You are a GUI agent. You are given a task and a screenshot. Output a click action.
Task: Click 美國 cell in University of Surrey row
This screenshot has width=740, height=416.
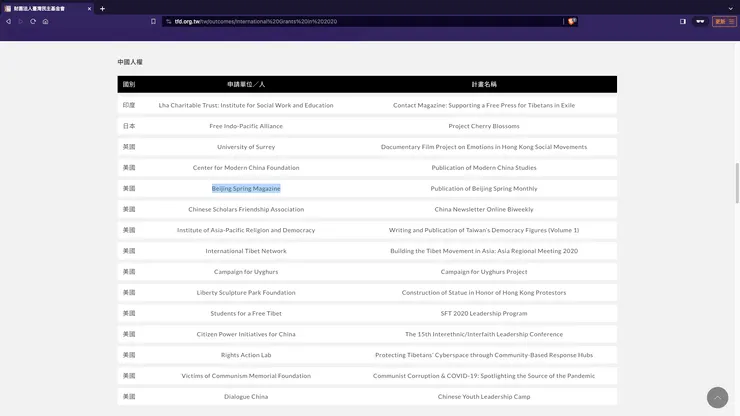129,147
